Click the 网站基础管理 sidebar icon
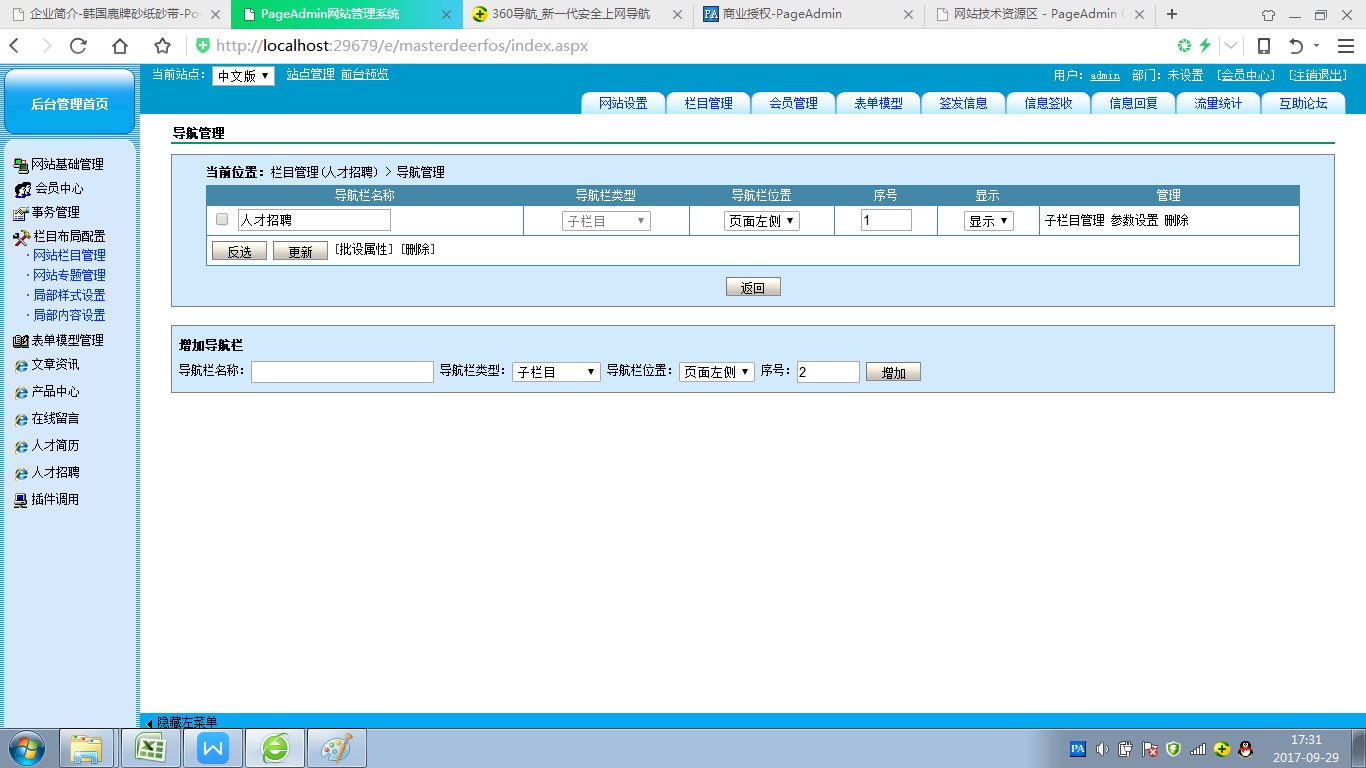The width and height of the screenshot is (1366, 768). tap(21, 165)
